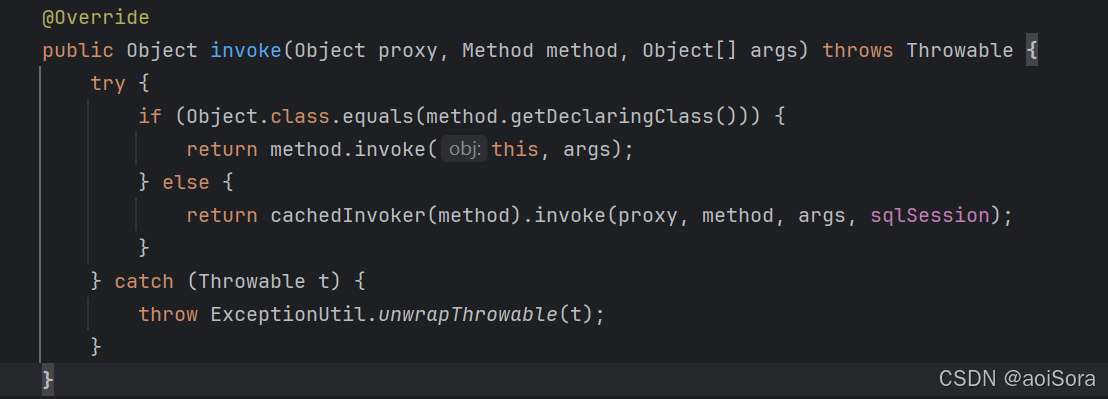The height and width of the screenshot is (399, 1108).
Task: Click 'Method' parameter type in signature
Action: click(497, 51)
